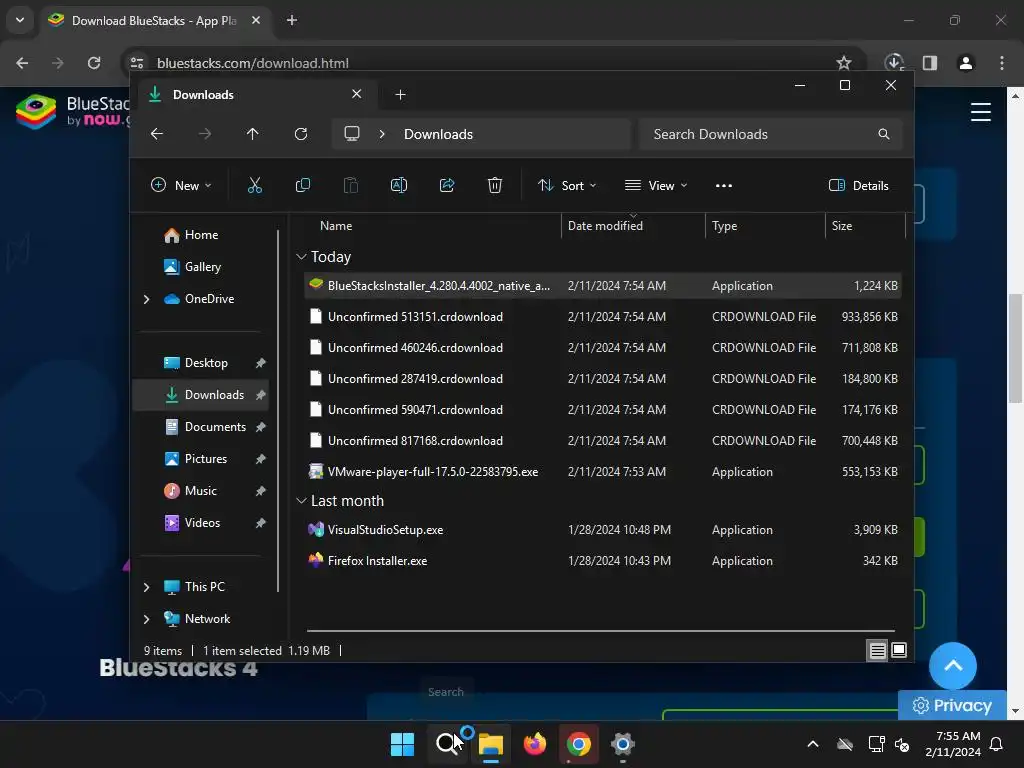
Task: Click the Chrome address bar URL
Action: tap(253, 63)
